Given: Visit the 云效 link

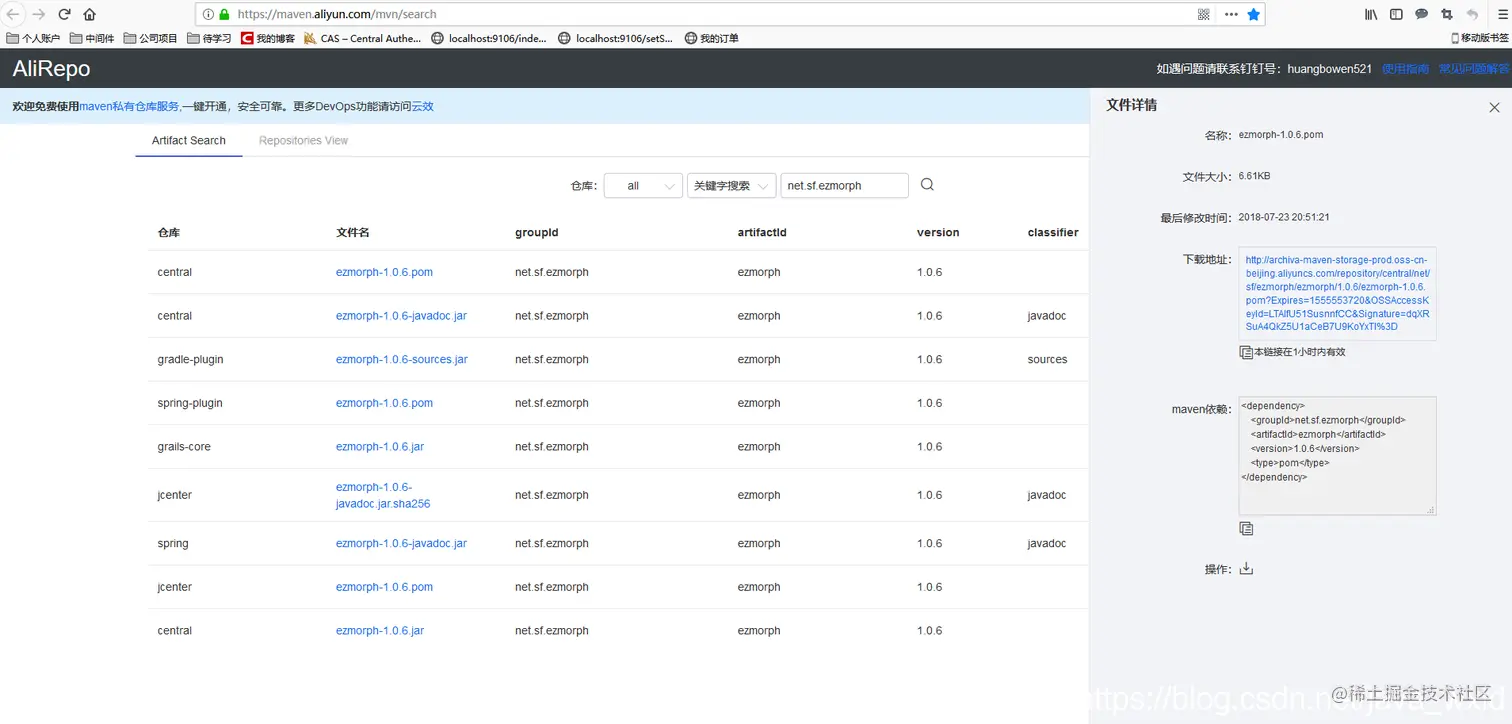Looking at the screenshot, I should pyautogui.click(x=422, y=106).
